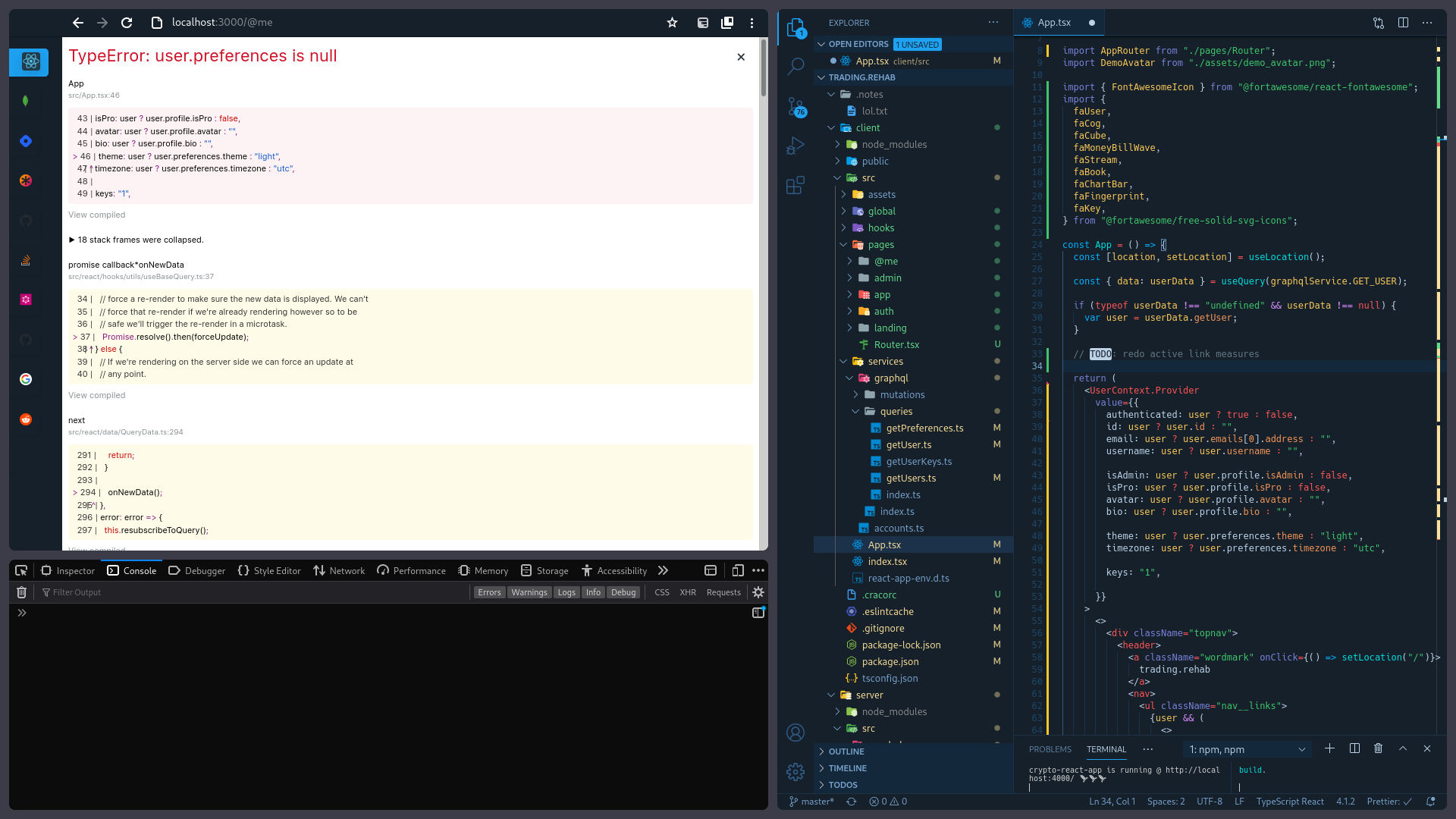The image size is (1456, 819).
Task: Toggle Info filter in console
Action: (593, 592)
